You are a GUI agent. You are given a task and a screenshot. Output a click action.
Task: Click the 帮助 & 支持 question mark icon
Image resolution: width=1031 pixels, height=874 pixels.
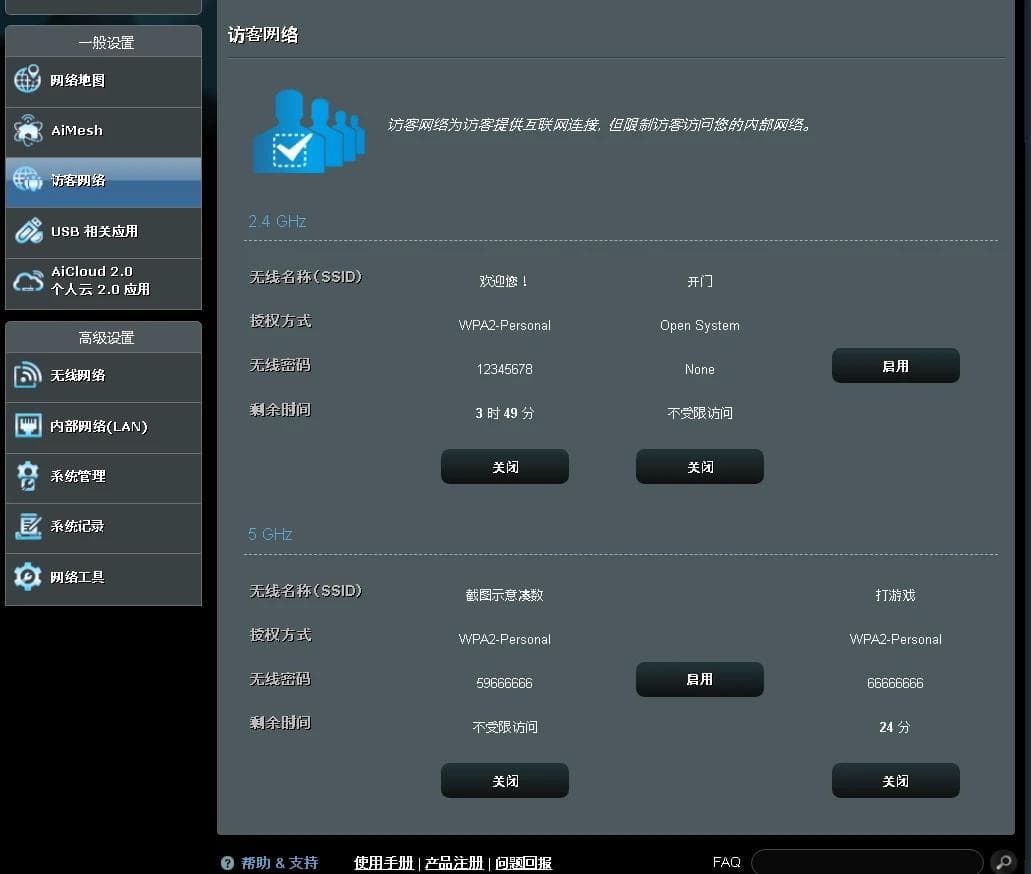[228, 863]
